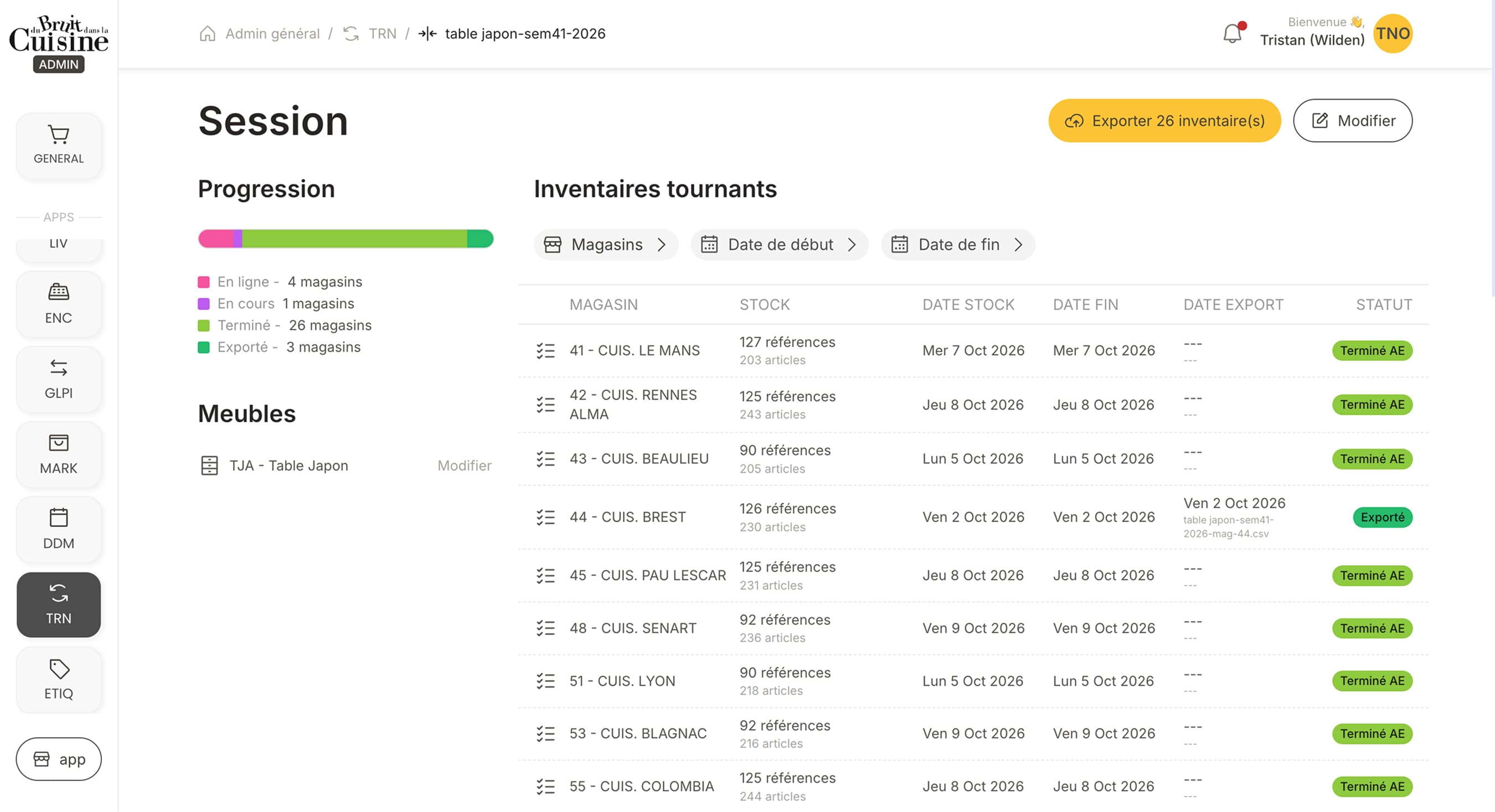The height and width of the screenshot is (812, 1495).
Task: Click the TJA Table Japon furniture icon
Action: pyautogui.click(x=209, y=466)
